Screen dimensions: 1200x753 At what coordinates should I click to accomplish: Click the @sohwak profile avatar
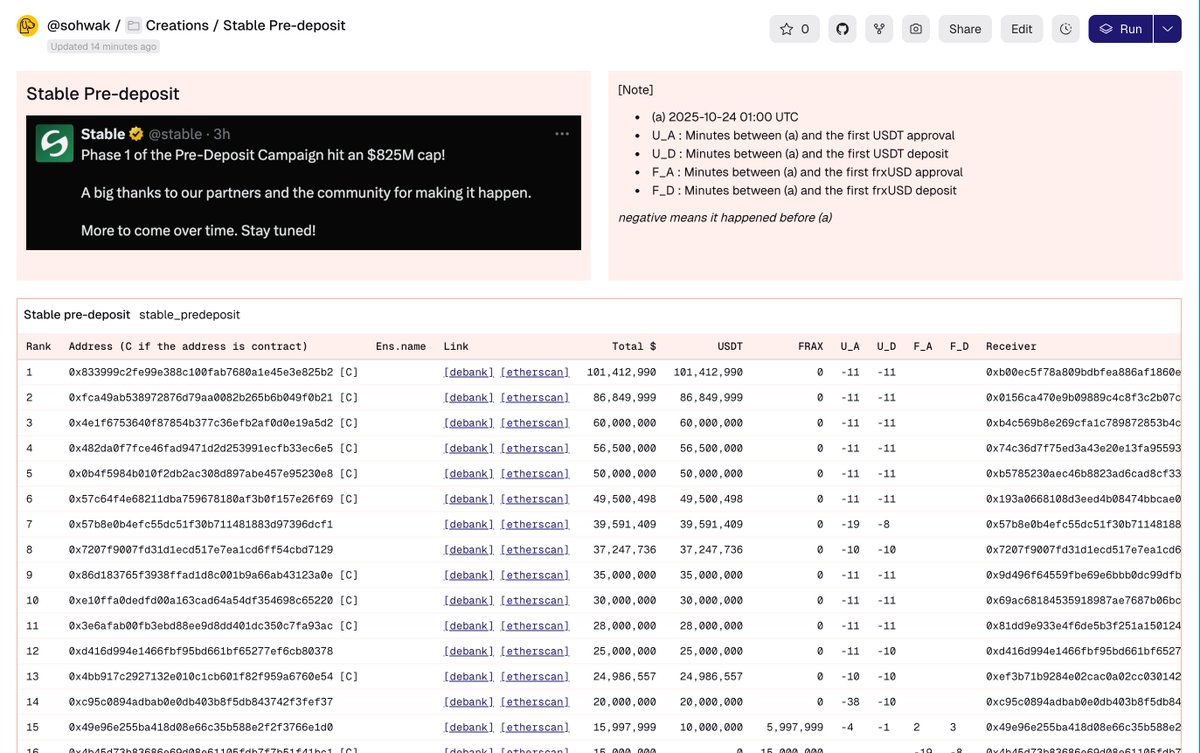tap(27, 25)
